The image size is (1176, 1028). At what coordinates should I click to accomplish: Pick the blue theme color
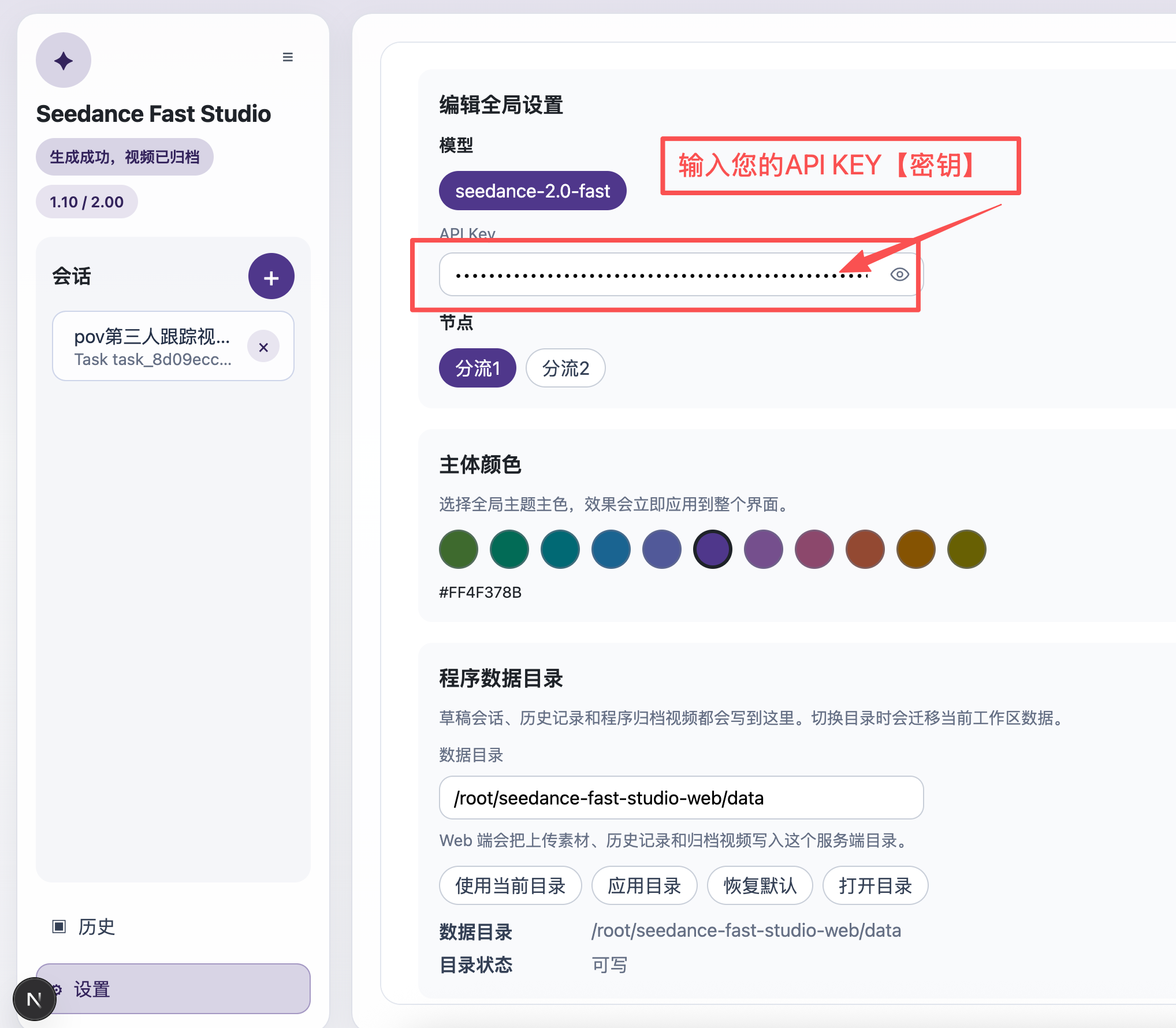coord(611,549)
